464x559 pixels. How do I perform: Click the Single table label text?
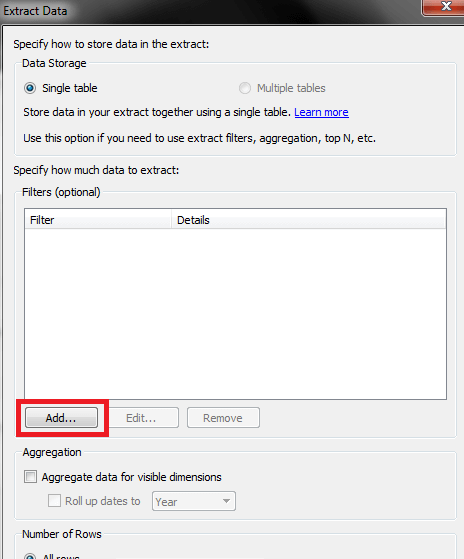click(x=70, y=88)
